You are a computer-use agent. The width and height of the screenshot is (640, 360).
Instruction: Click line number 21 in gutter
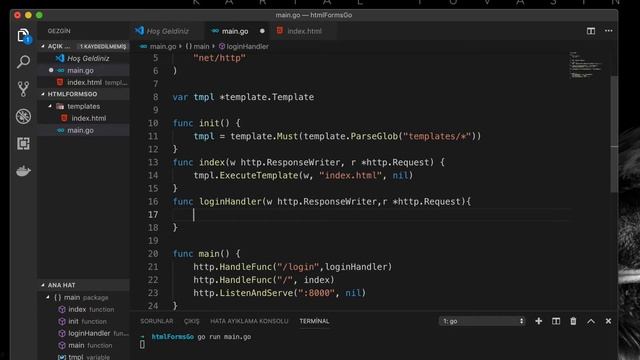coord(153,267)
